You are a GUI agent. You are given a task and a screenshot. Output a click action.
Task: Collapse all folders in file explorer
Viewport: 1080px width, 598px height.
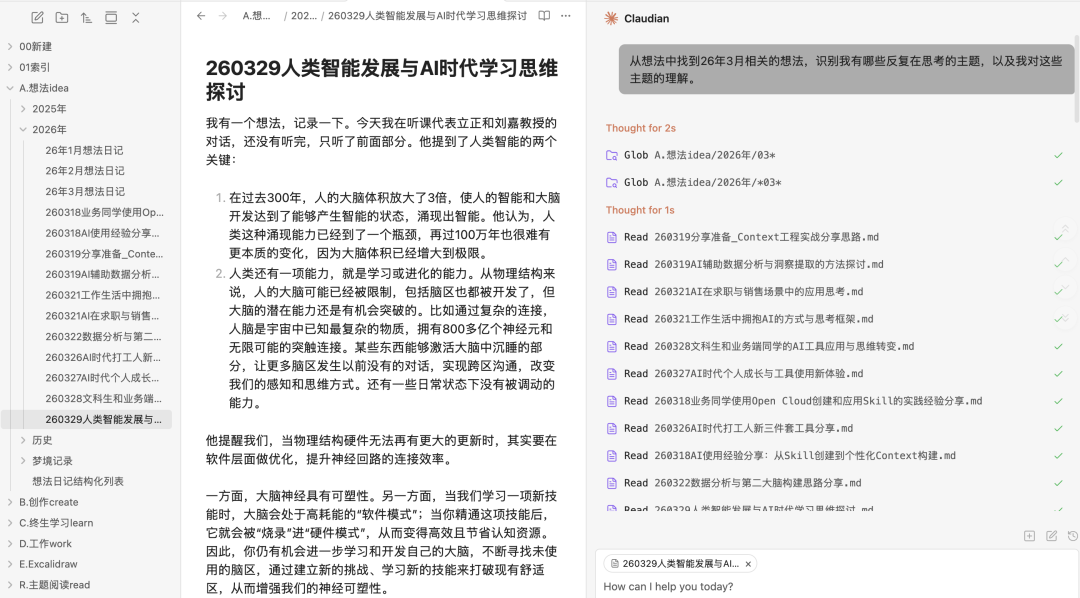point(136,18)
